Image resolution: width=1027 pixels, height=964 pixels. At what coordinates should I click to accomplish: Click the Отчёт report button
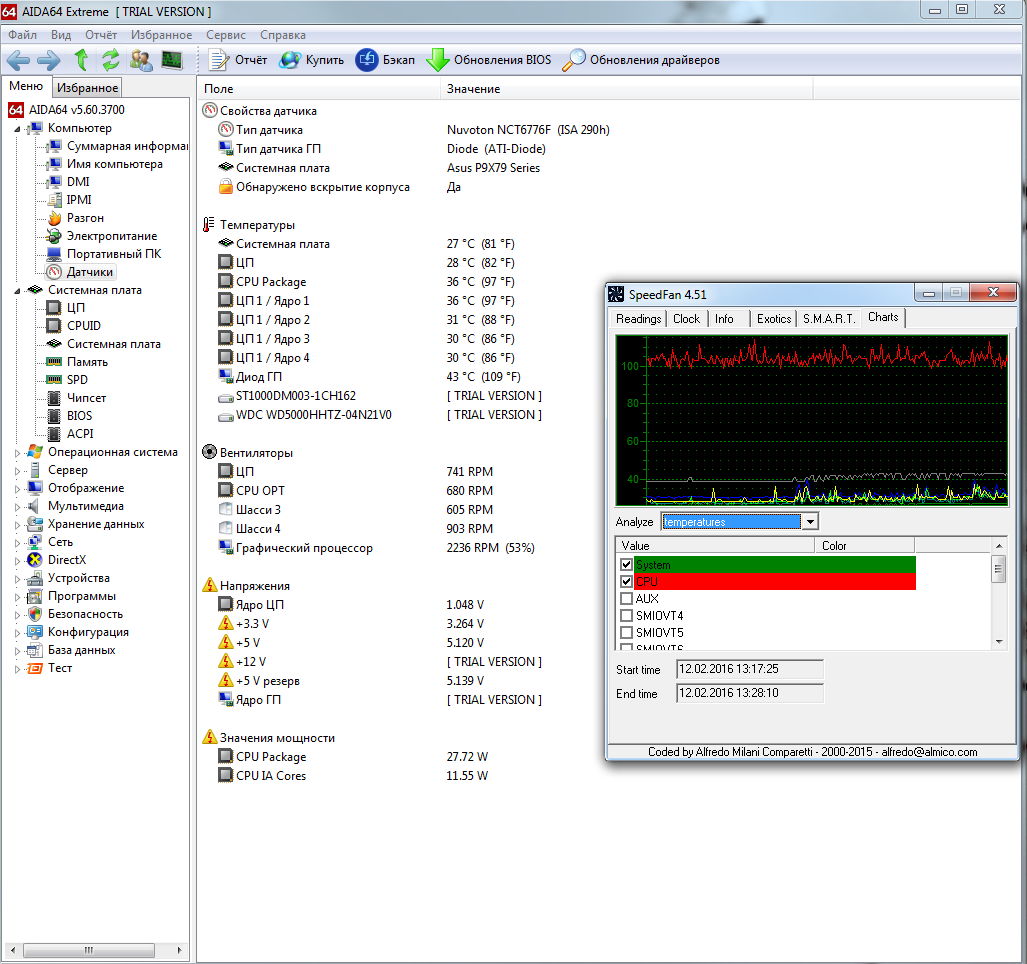[x=239, y=60]
